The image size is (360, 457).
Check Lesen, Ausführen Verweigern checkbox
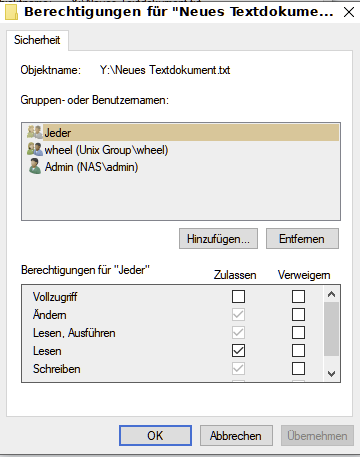[298, 332]
